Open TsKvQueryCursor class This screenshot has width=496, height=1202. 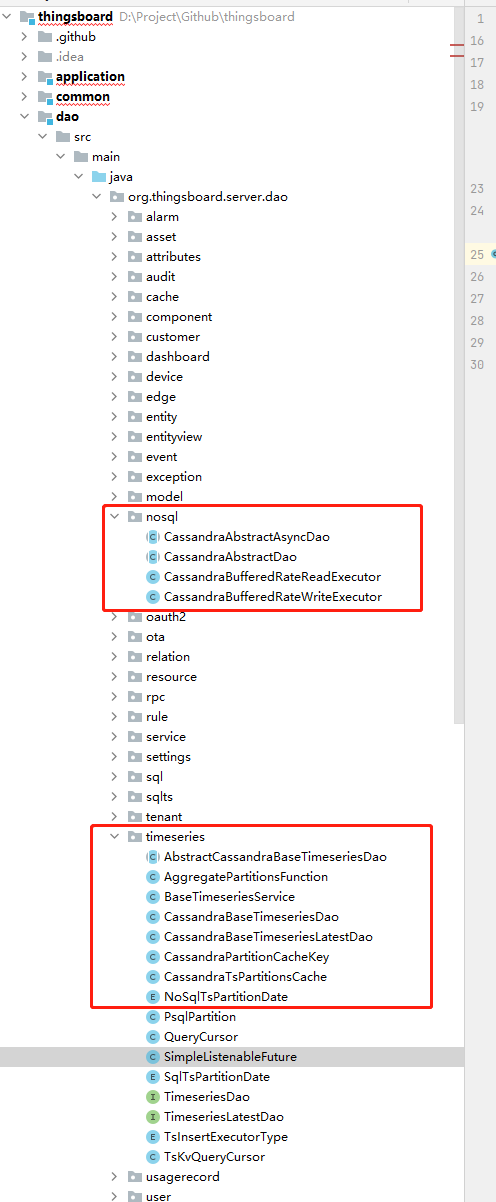[214, 1157]
